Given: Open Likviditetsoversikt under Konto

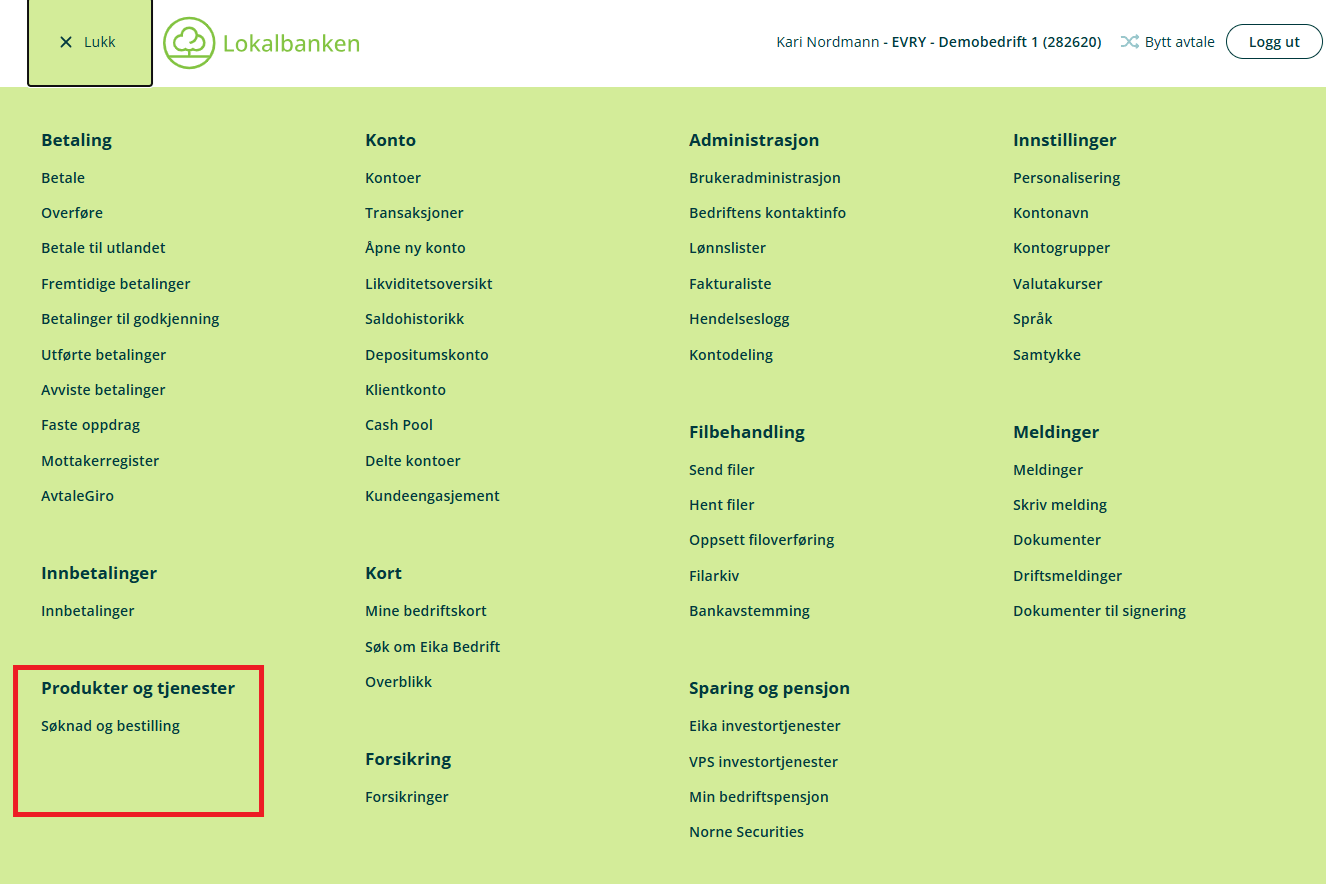Looking at the screenshot, I should click(x=428, y=284).
